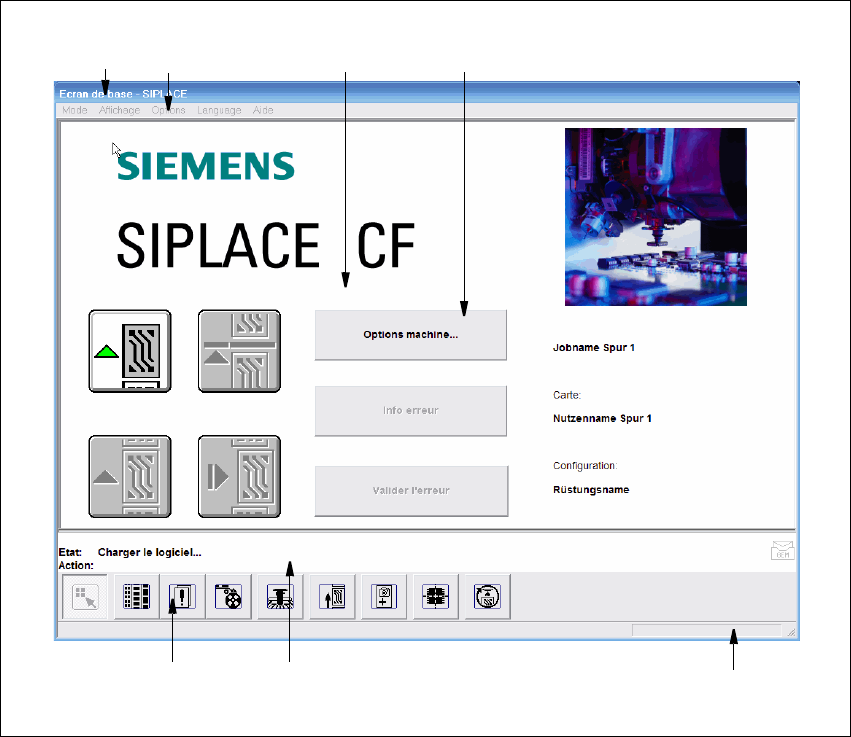Open the Mode menu
This screenshot has height=737, width=851.
(x=74, y=110)
